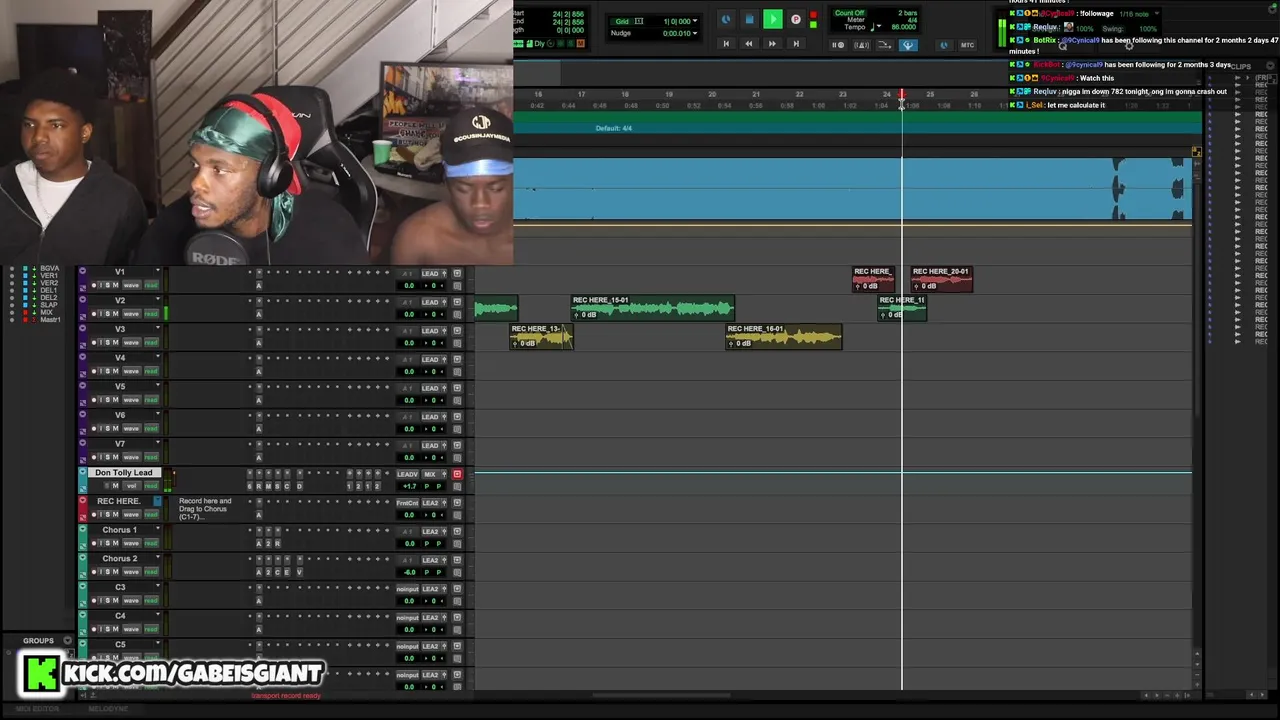Open insert E on Chorus 2
1280x720 pixels.
287,572
